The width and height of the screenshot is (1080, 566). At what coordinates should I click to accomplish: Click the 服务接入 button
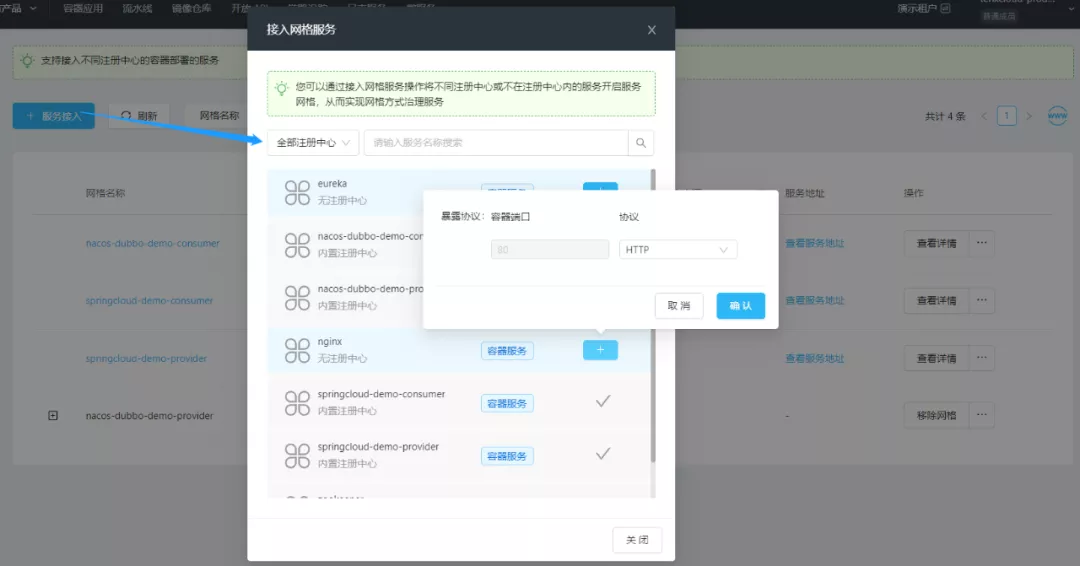tap(54, 116)
